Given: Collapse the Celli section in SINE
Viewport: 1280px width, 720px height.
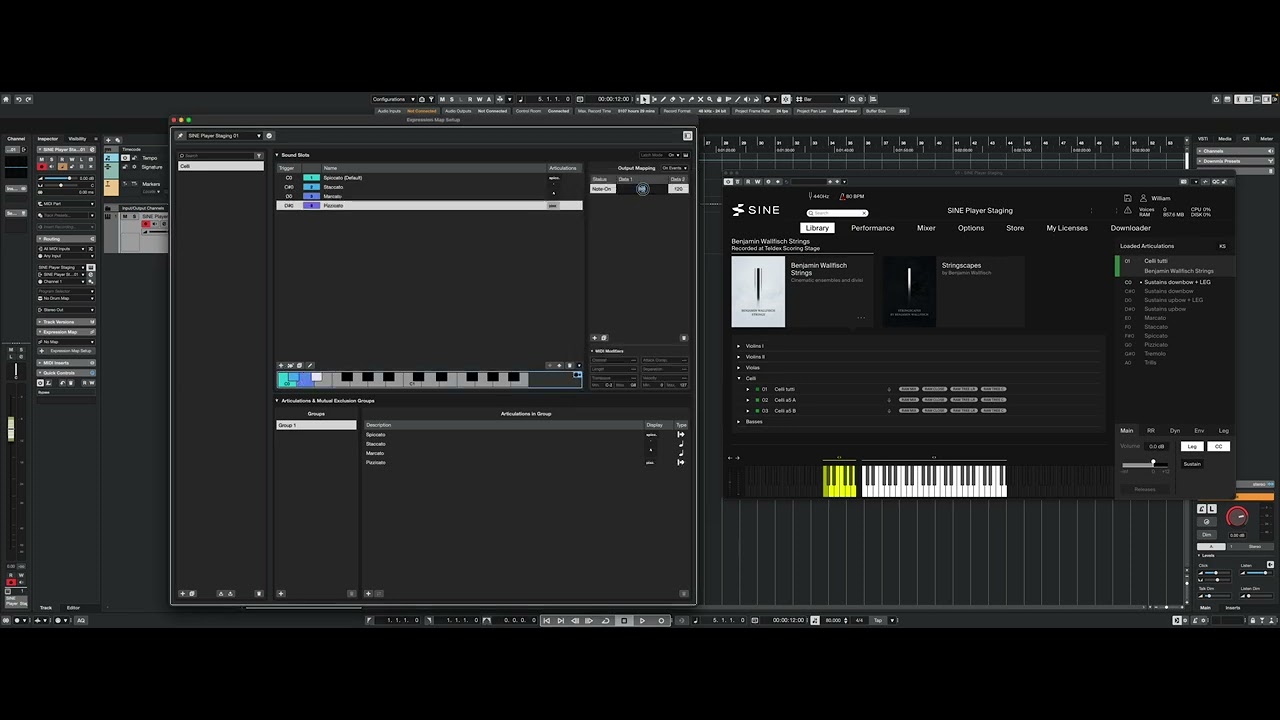Looking at the screenshot, I should (739, 379).
